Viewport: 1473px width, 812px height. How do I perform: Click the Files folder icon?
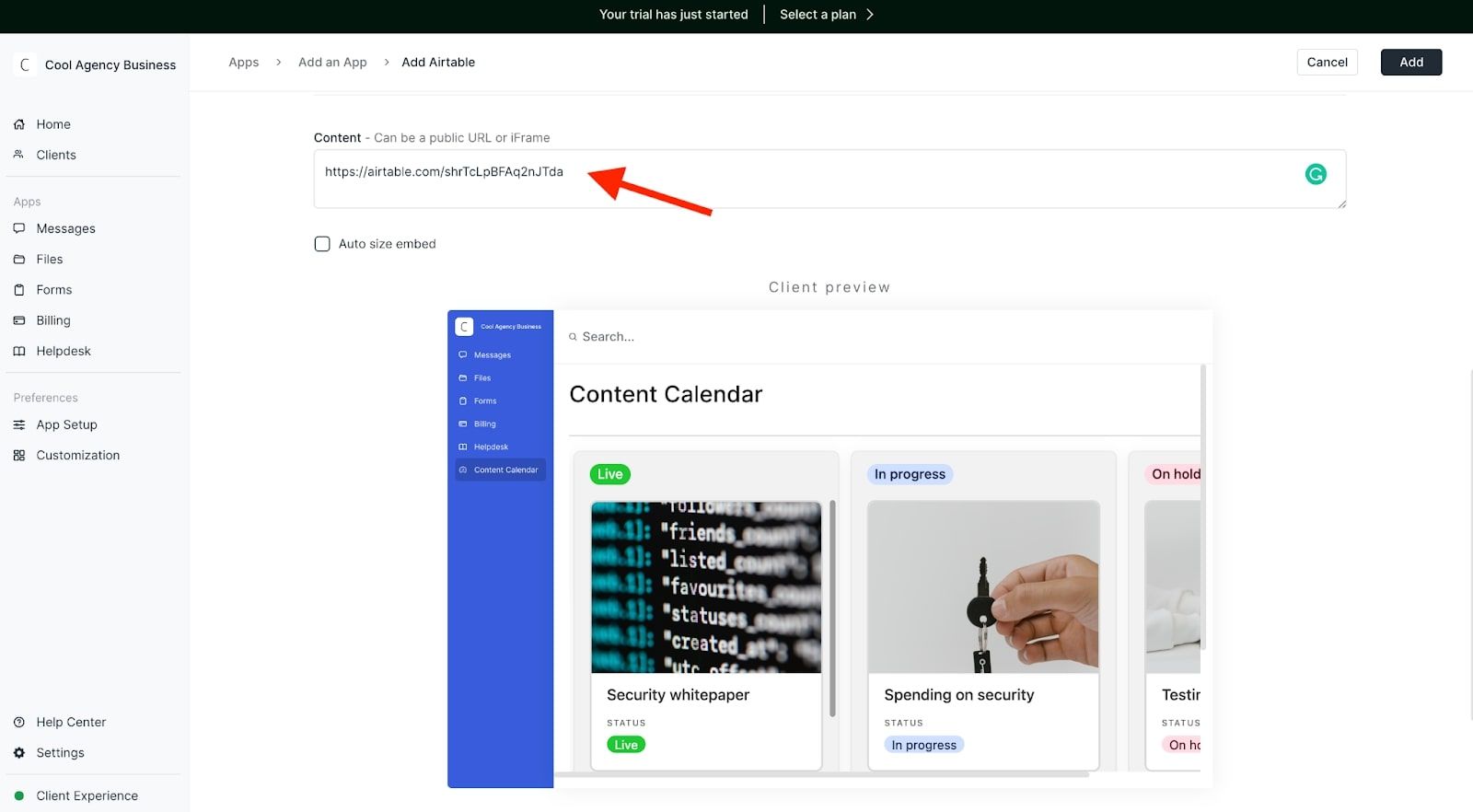pyautogui.click(x=19, y=260)
